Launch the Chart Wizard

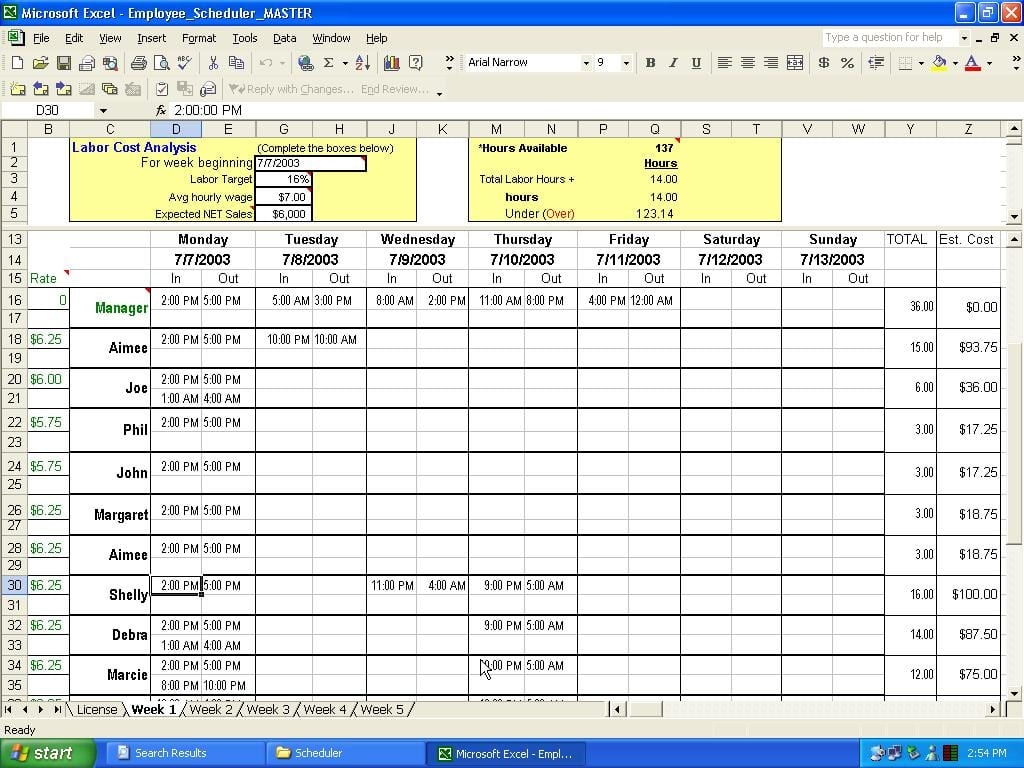[x=393, y=62]
